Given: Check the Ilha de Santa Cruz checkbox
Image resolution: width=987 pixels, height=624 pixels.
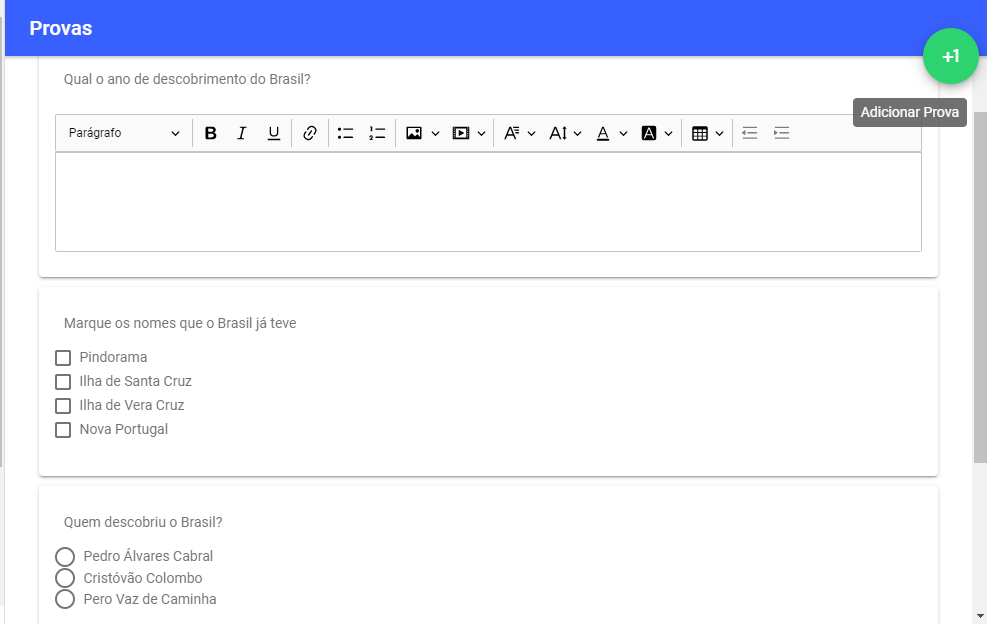Looking at the screenshot, I should click(63, 382).
